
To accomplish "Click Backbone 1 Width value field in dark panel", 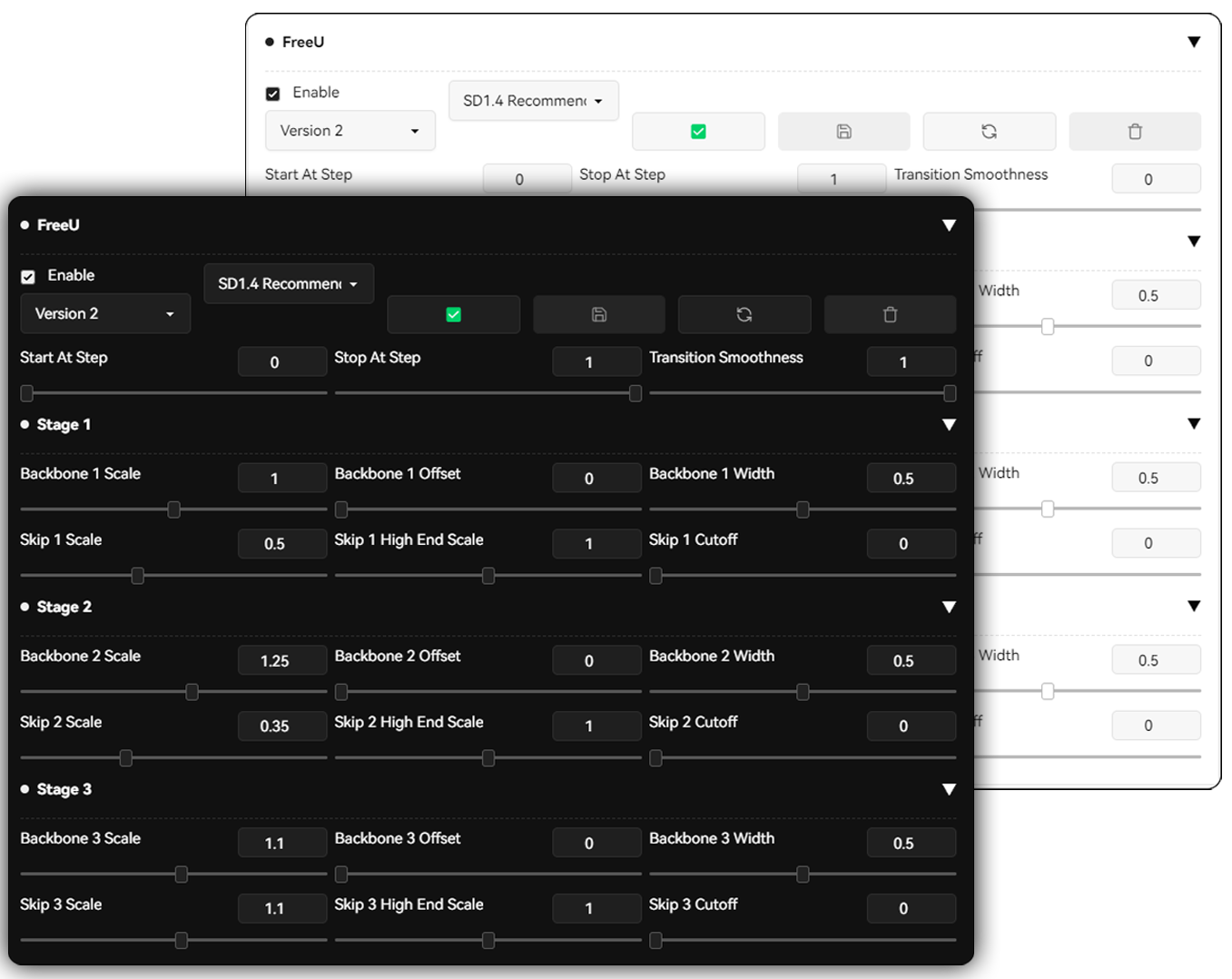I will coord(912,478).
